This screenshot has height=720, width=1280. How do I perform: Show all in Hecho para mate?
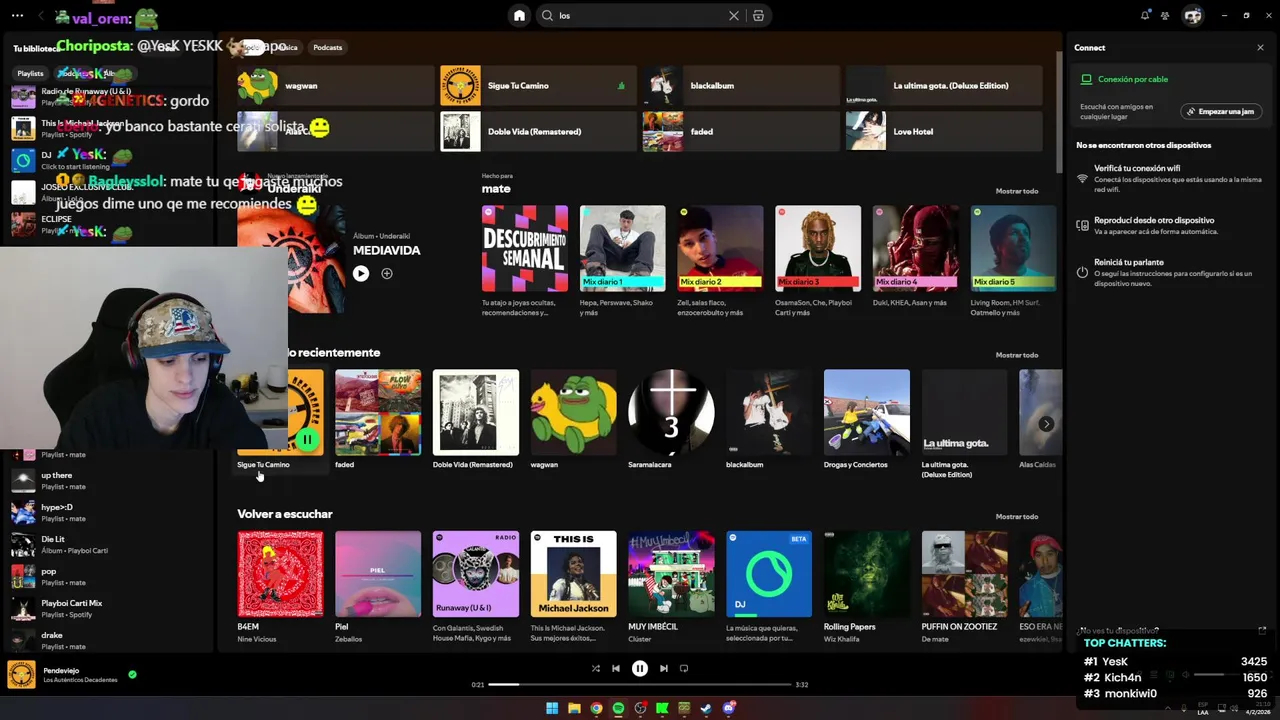tap(1017, 191)
